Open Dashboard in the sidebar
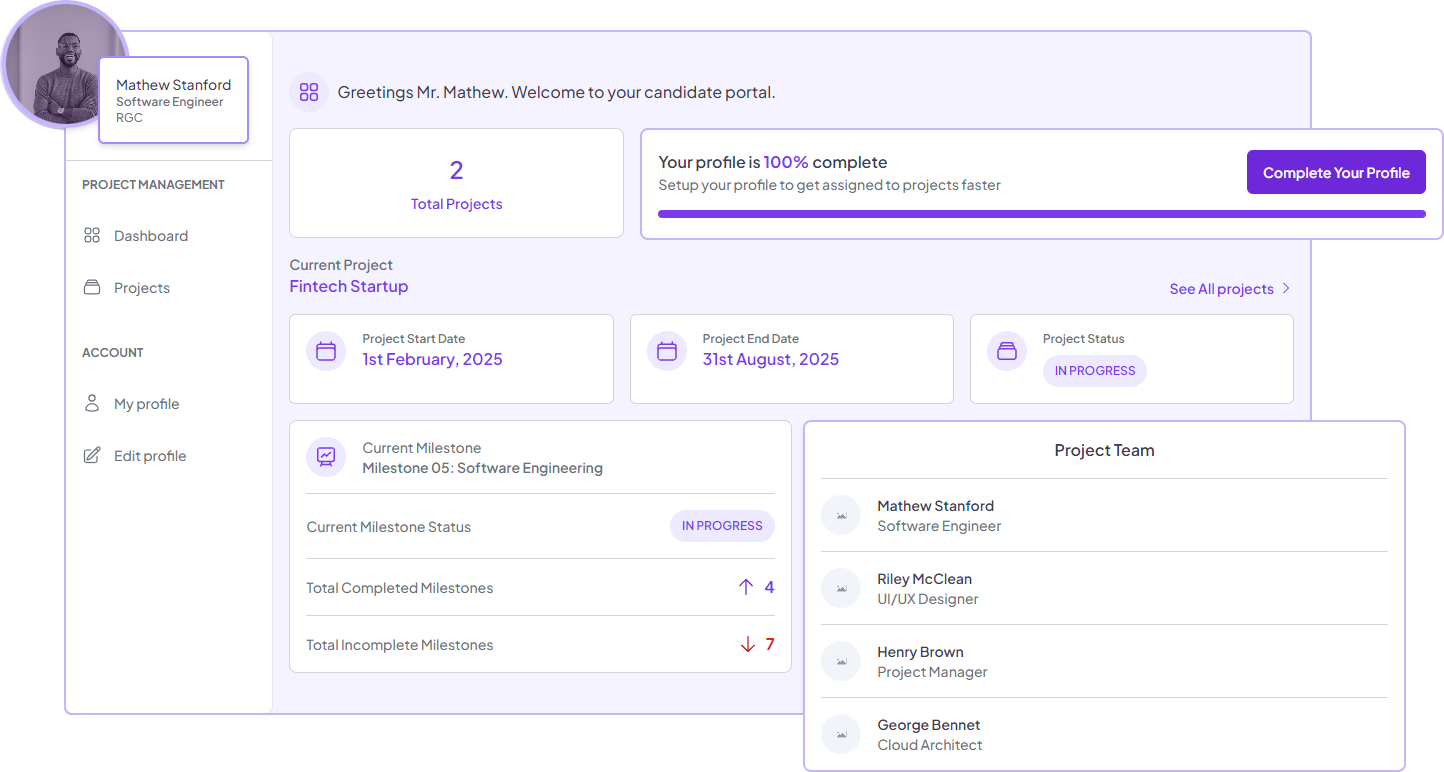Image resolution: width=1444 pixels, height=772 pixels. pos(150,236)
